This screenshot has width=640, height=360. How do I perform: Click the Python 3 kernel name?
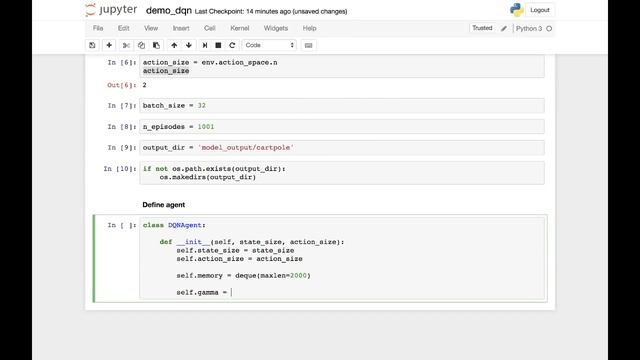[x=529, y=29]
